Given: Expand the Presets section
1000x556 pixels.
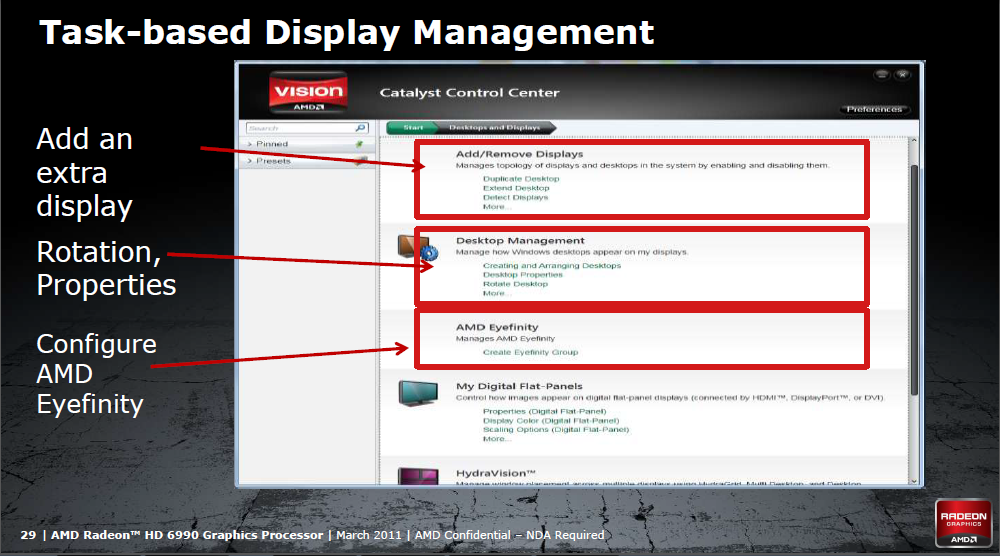Looking at the screenshot, I should 251,160.
